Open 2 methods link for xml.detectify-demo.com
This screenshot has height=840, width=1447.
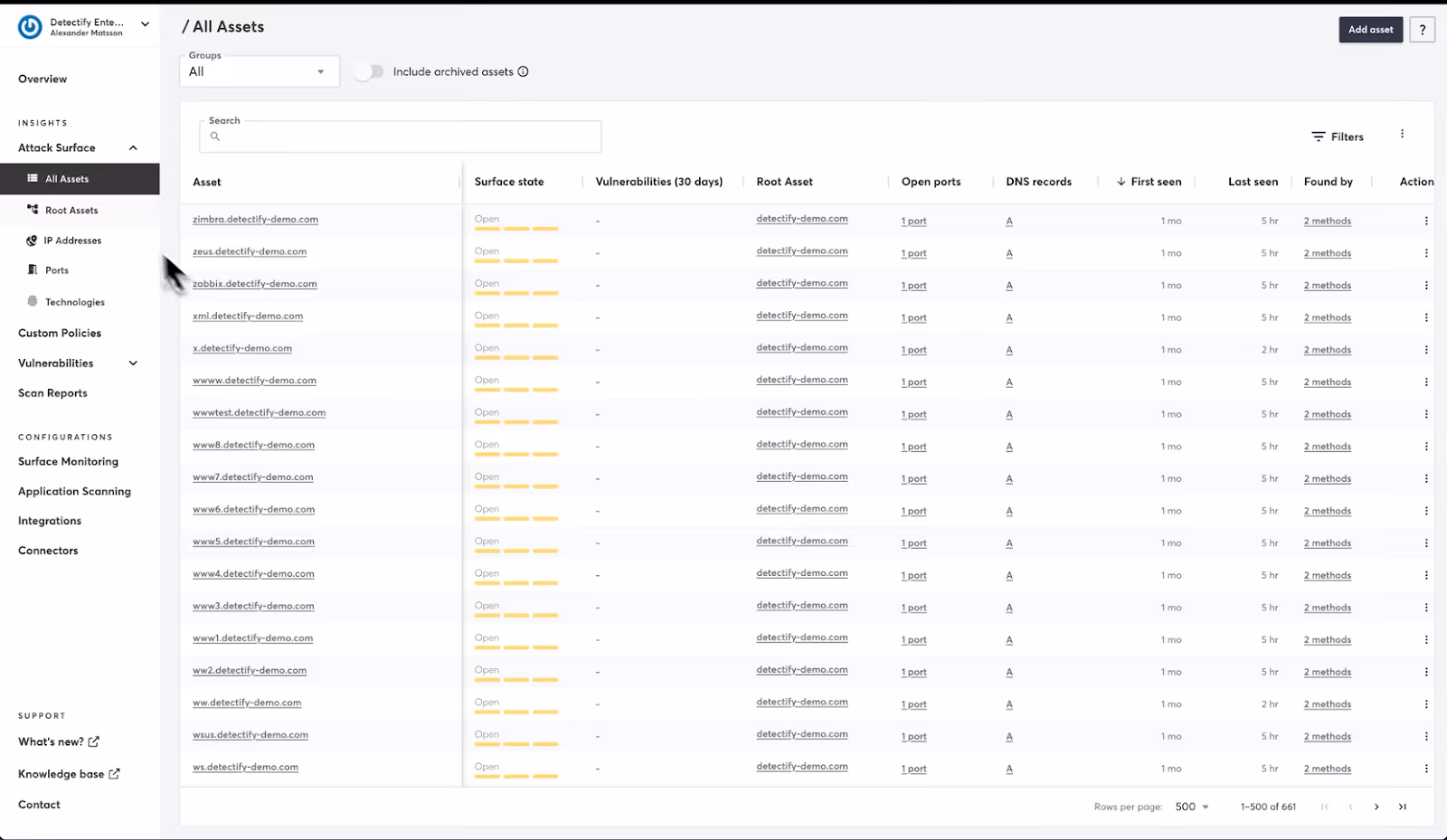(x=1327, y=317)
